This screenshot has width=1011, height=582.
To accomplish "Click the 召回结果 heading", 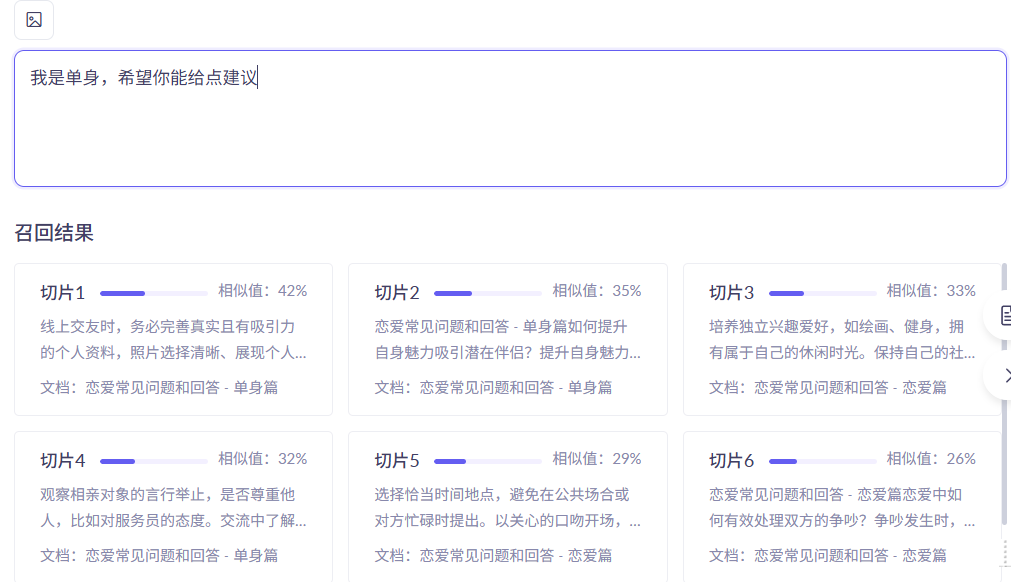I will (54, 233).
